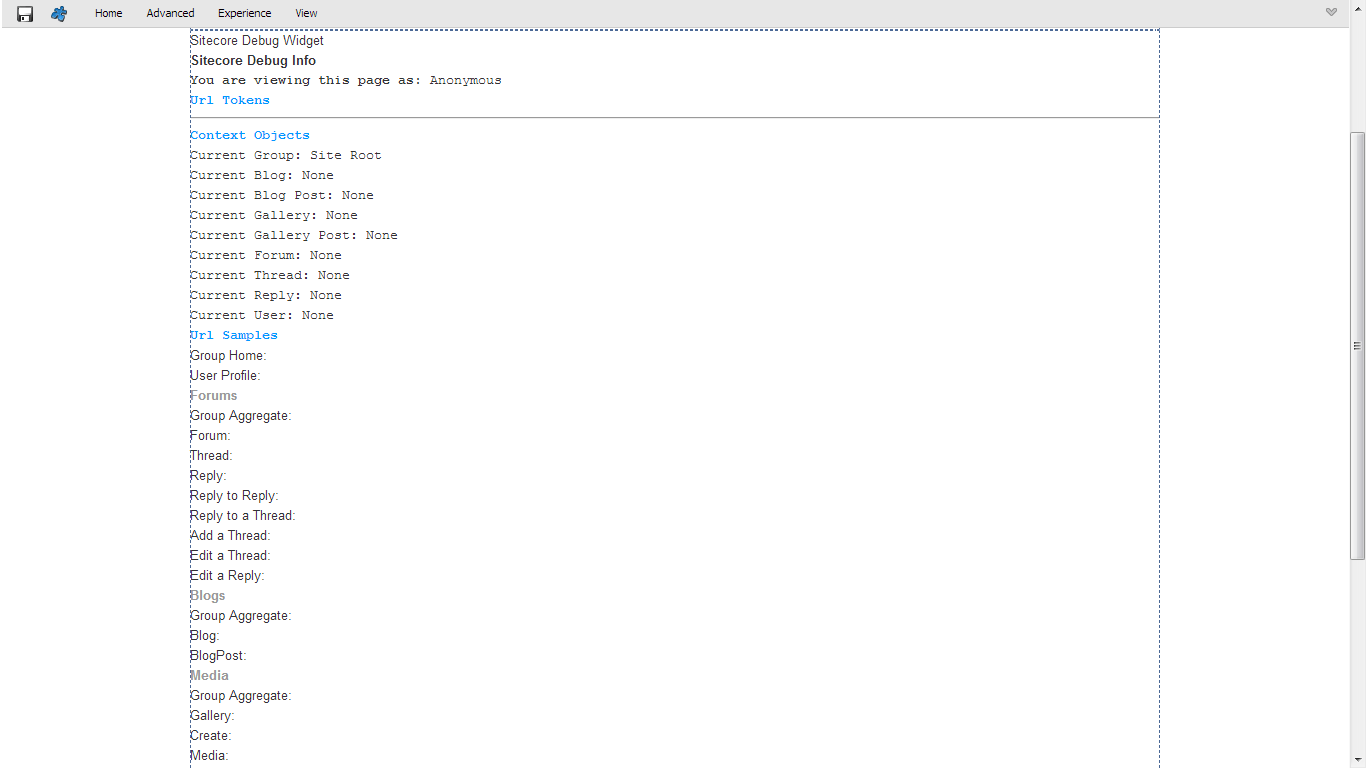Expand the ribbon with the chevron arrow

click(x=1331, y=12)
